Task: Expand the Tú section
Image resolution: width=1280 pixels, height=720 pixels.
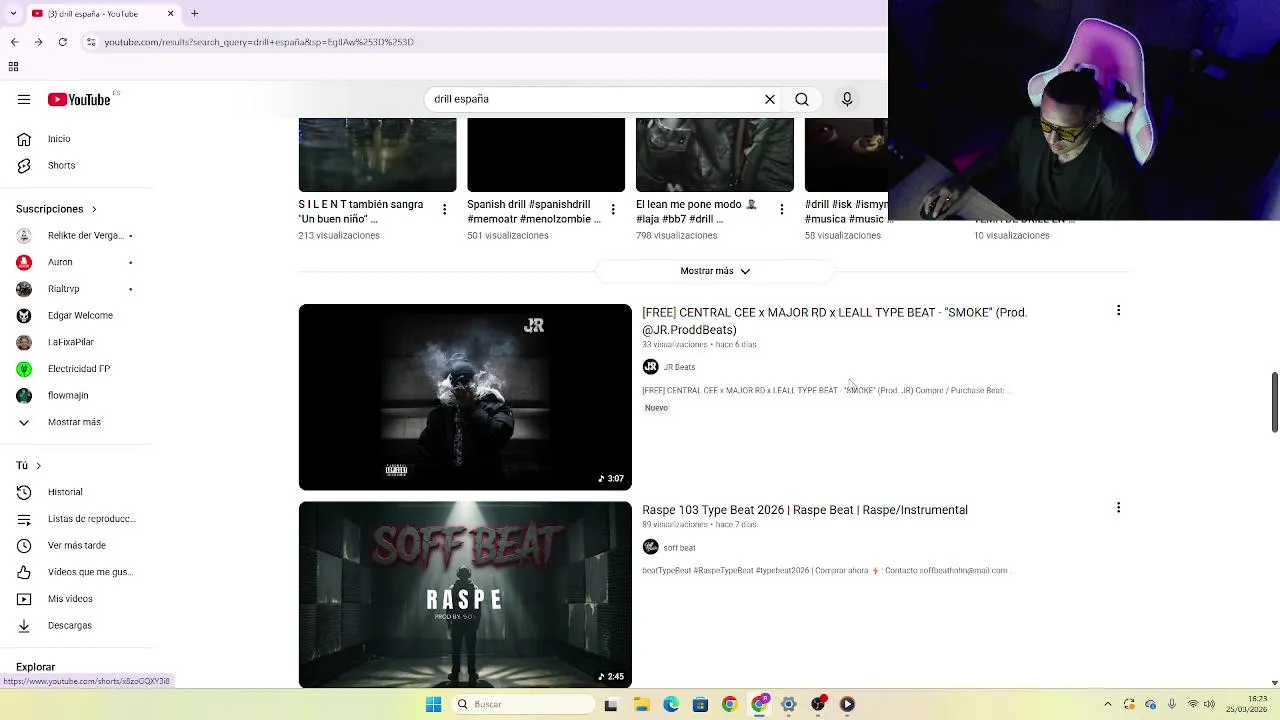Action: pyautogui.click(x=29, y=465)
